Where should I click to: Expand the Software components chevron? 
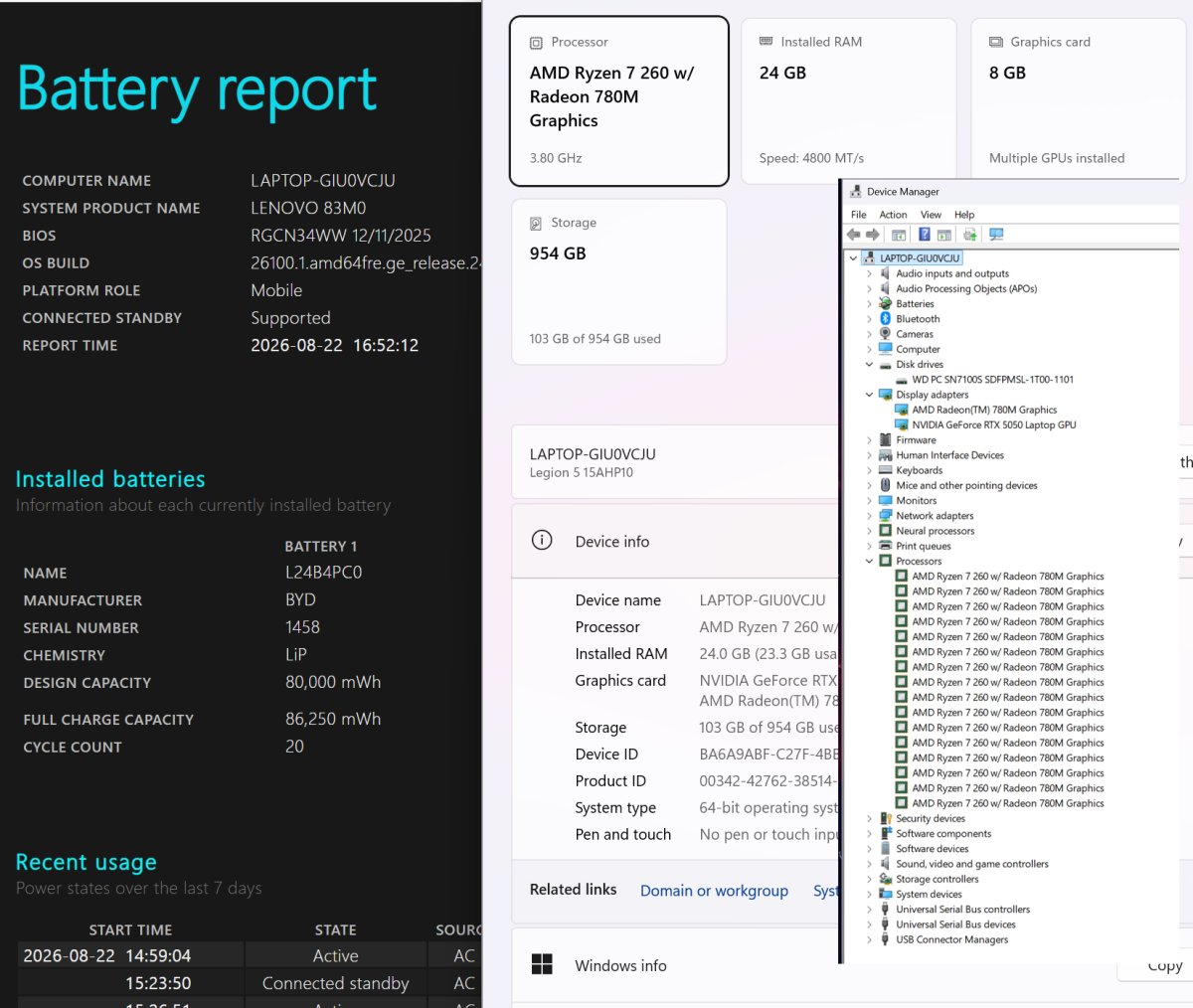point(869,833)
